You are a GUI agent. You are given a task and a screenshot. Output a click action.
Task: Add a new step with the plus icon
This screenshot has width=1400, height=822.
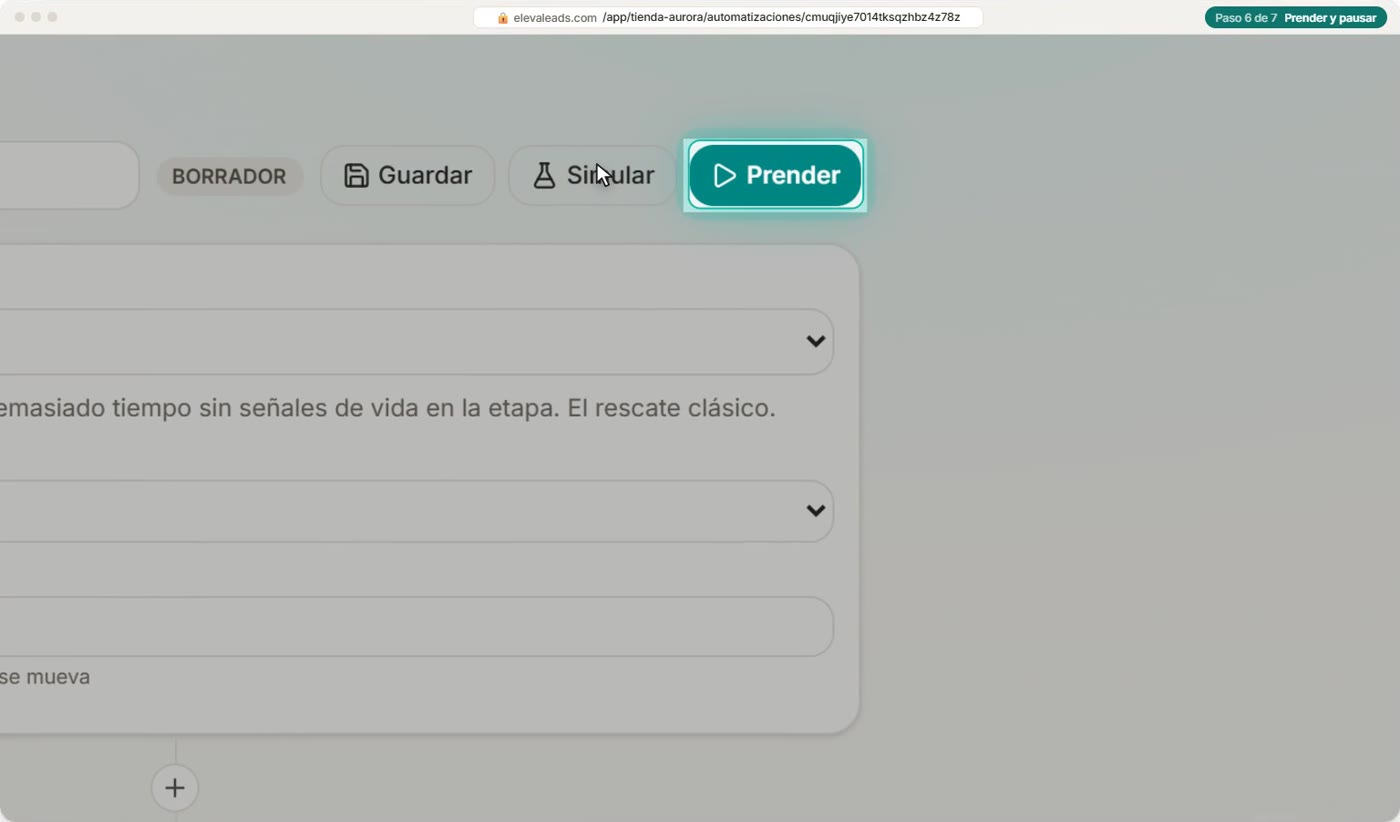[175, 788]
